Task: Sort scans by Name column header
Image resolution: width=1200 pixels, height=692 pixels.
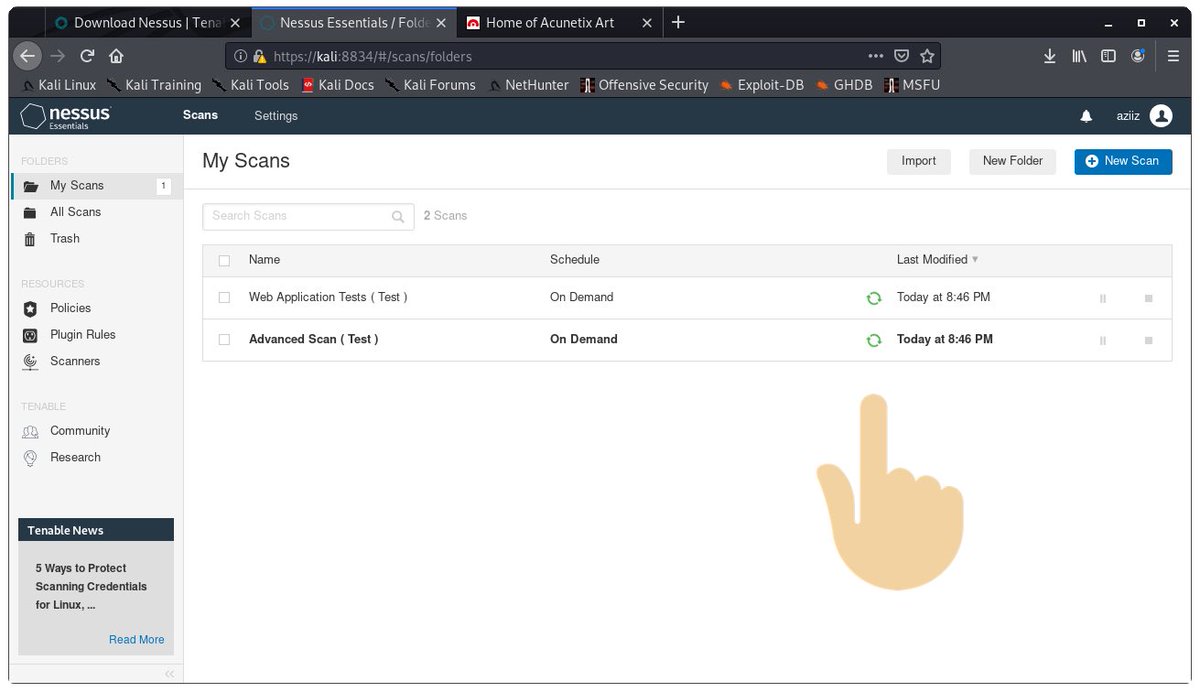Action: 264,260
